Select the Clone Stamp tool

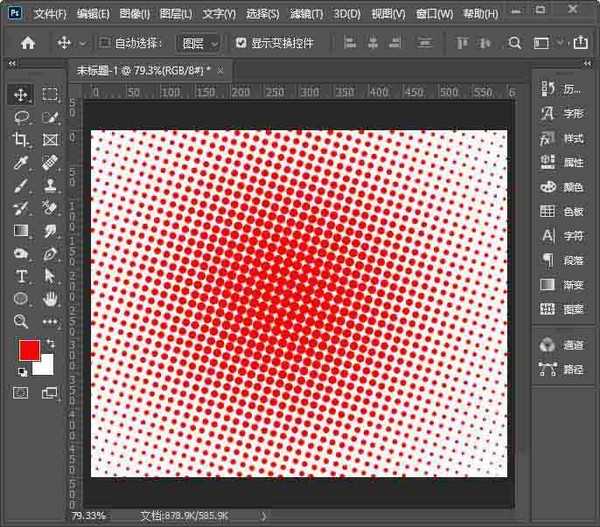point(50,185)
